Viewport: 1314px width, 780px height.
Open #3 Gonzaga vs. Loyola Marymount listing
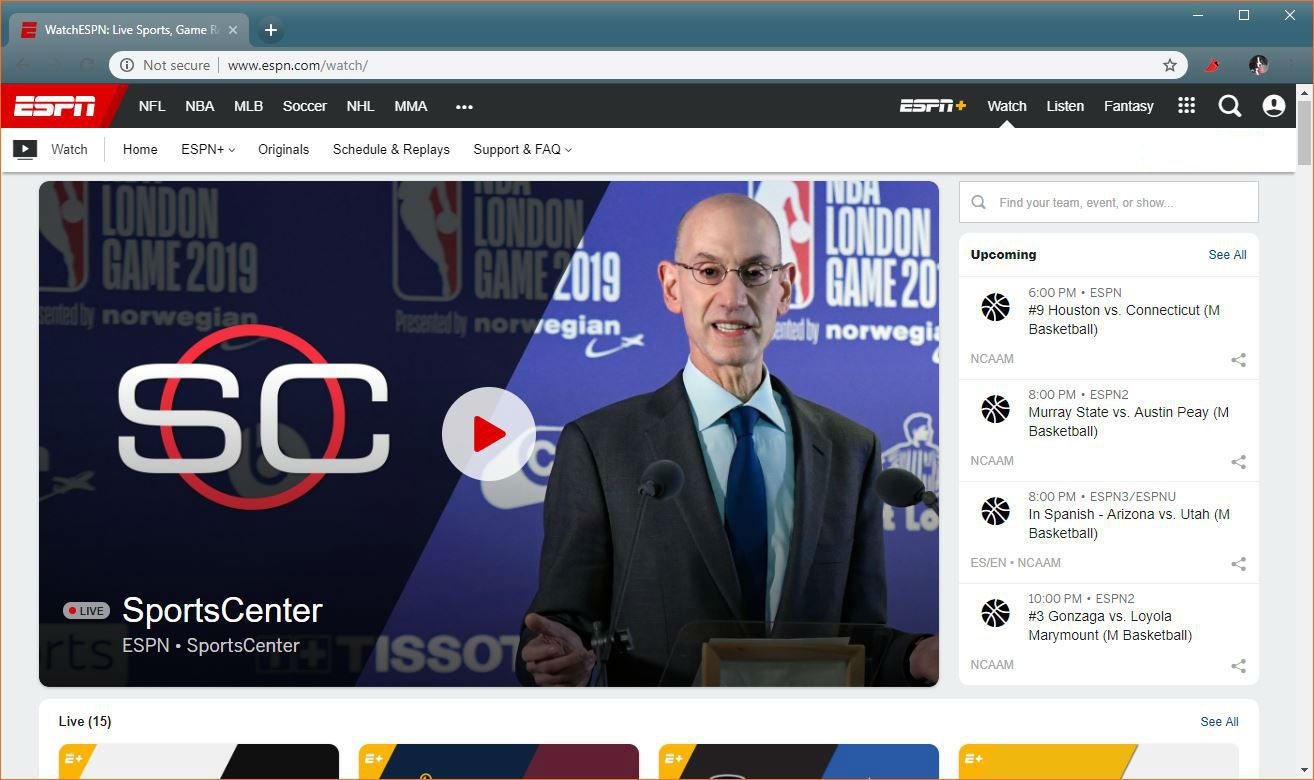pyautogui.click(x=1110, y=626)
